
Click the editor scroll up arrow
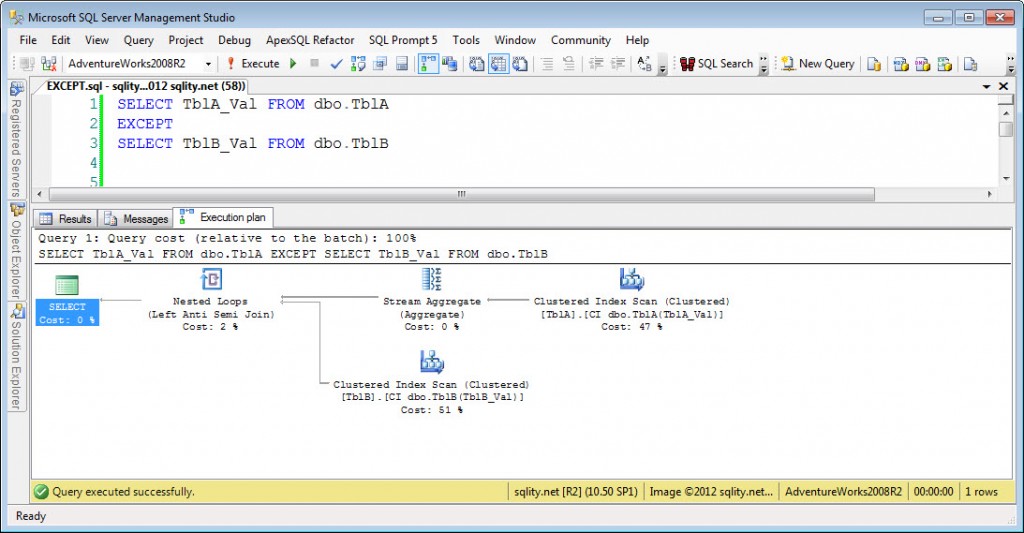point(1006,113)
